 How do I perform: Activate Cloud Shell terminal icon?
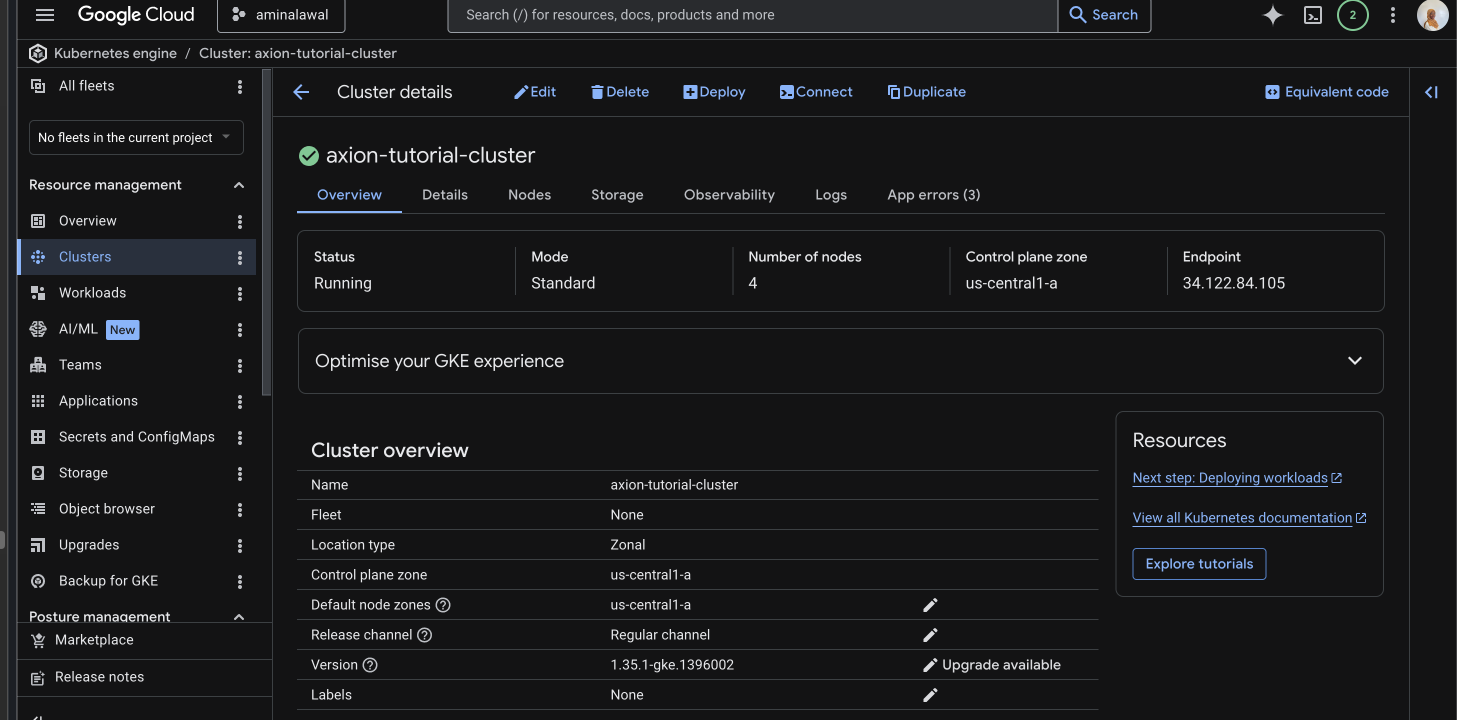[1313, 15]
